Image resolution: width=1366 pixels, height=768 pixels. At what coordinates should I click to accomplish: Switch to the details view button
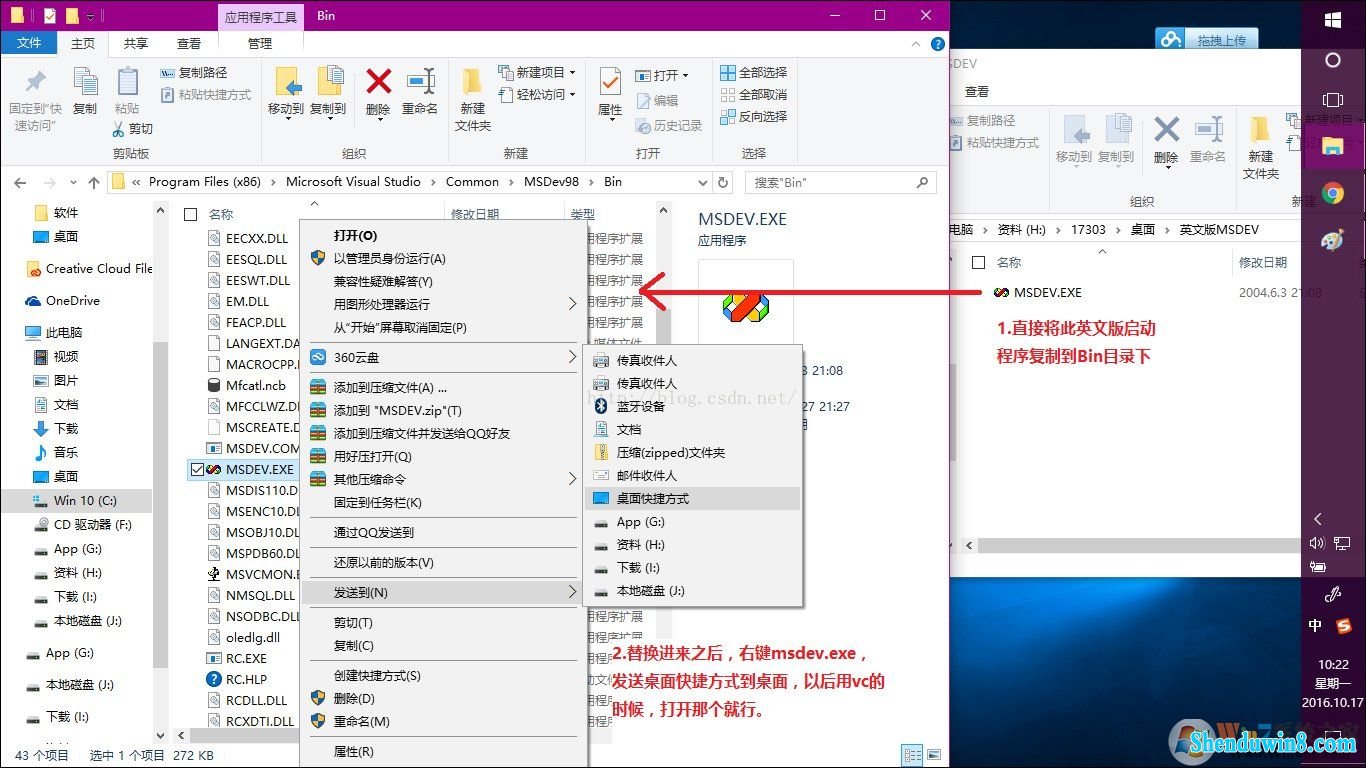912,754
